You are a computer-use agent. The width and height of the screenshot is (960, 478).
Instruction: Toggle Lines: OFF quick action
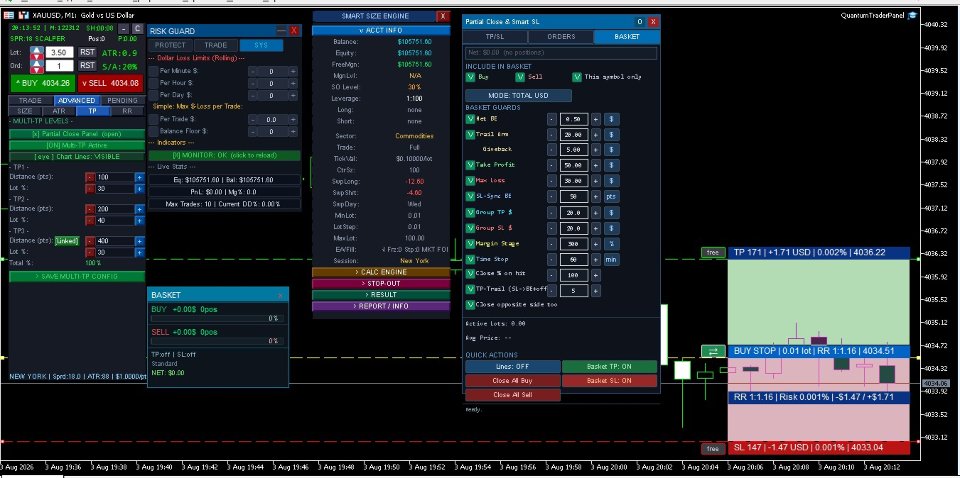point(512,367)
